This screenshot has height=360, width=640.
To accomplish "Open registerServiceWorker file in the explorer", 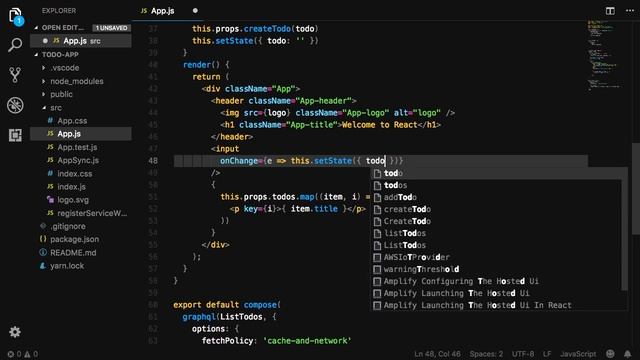I will pyautogui.click(x=81, y=213).
